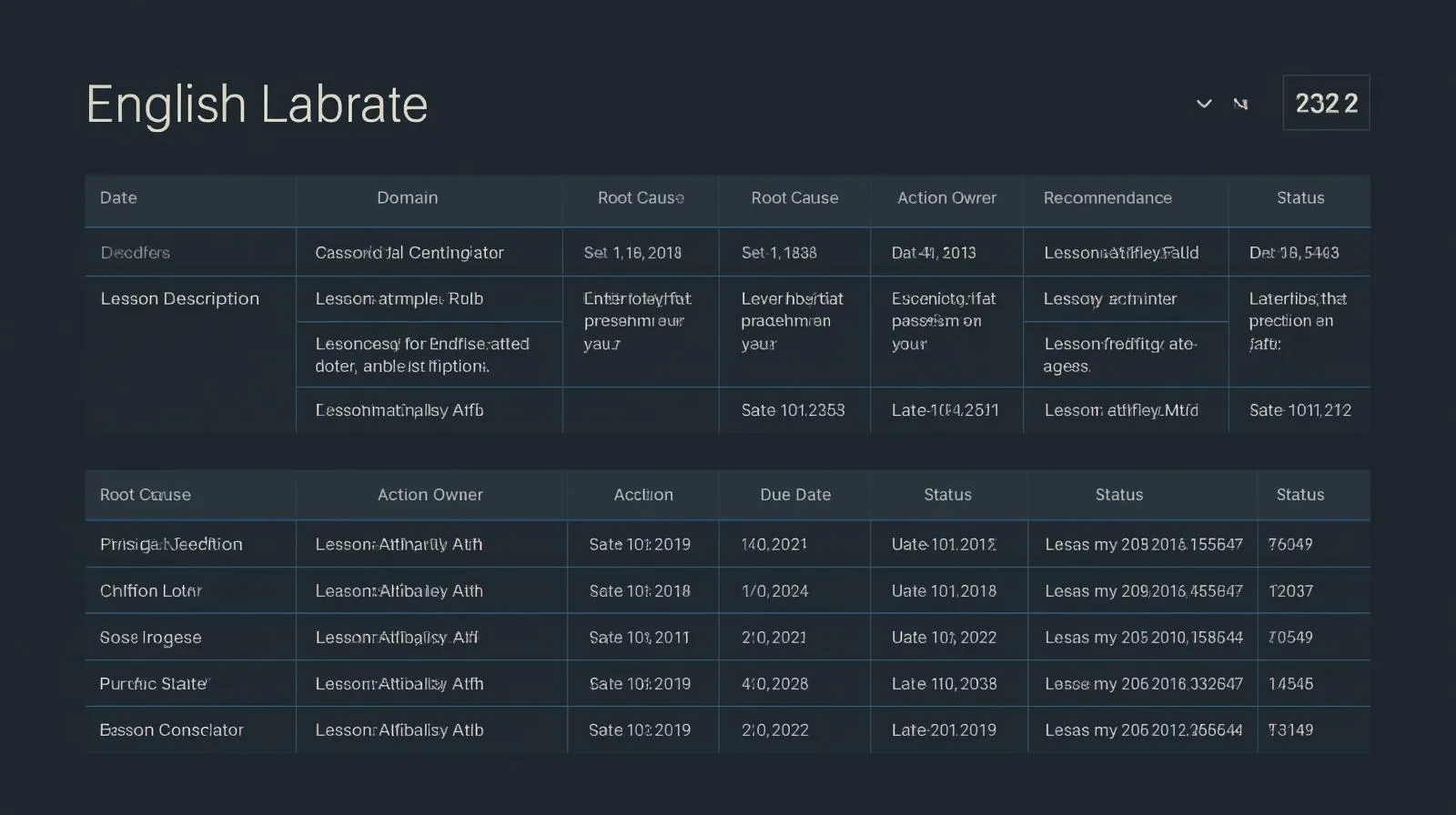This screenshot has width=1456, height=815.
Task: Select the Purcfic Slaite row
Action: click(154, 684)
